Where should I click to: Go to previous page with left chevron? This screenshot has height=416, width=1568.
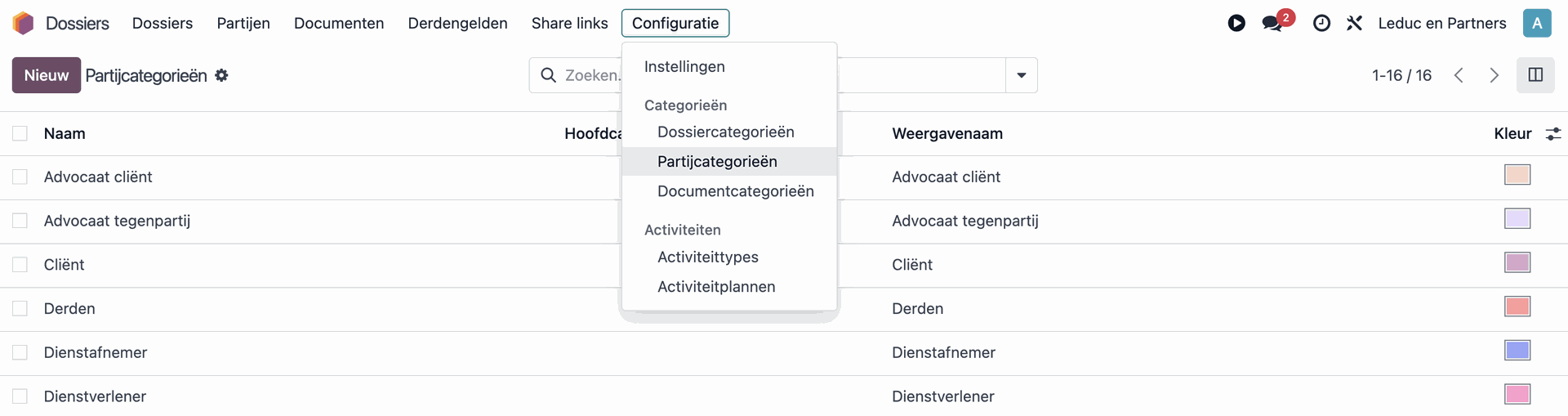coord(1459,75)
